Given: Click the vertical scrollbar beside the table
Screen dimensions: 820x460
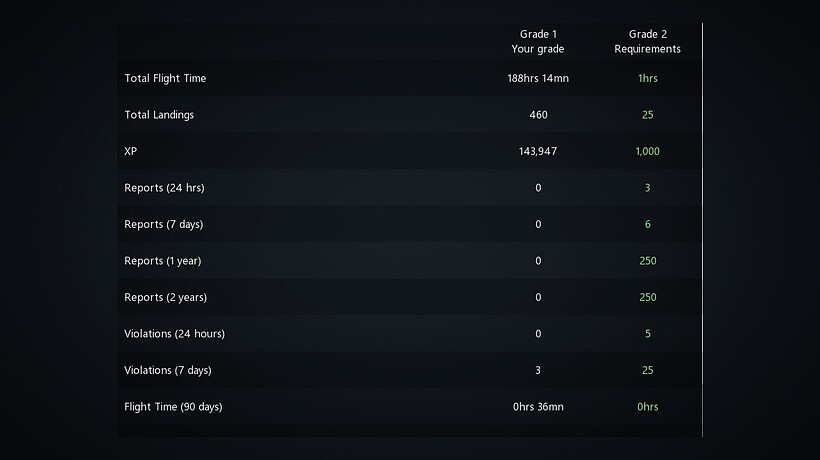Looking at the screenshot, I should pos(703,230).
